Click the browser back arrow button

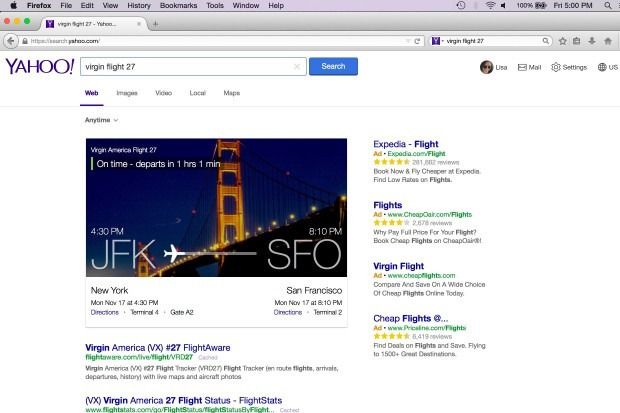pos(11,41)
